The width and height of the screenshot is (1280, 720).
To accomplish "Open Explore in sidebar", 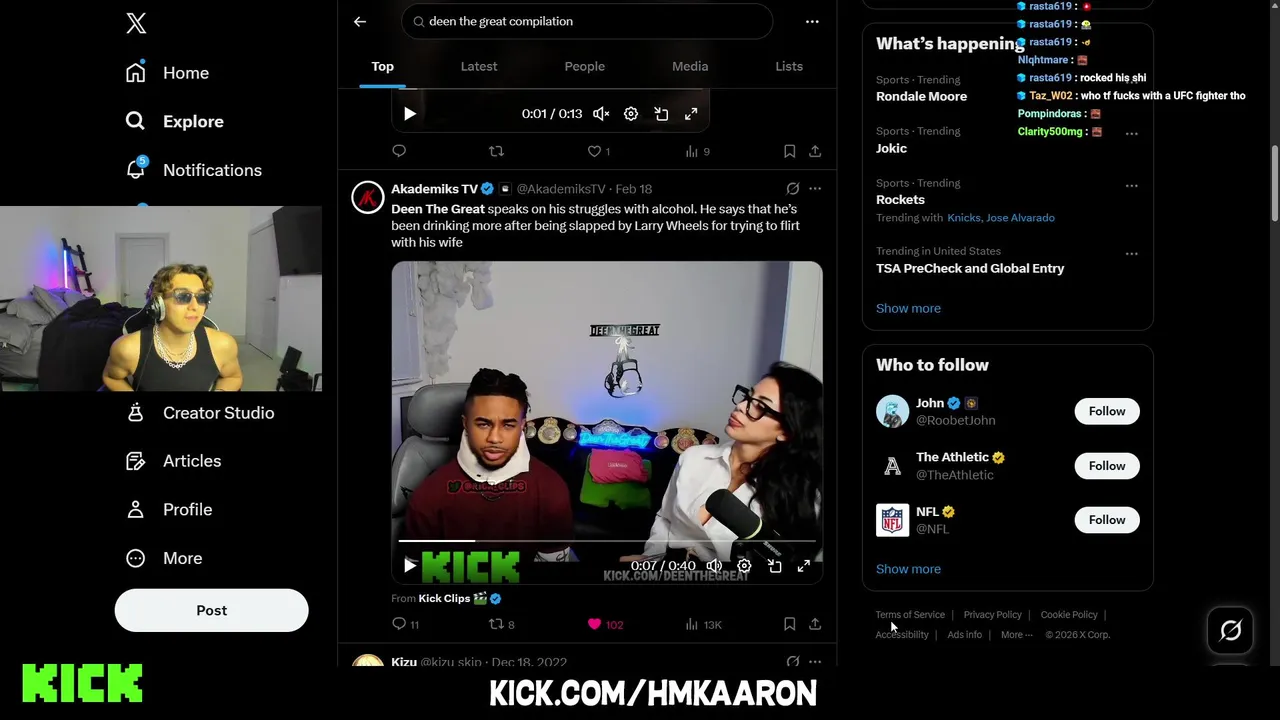I will 175,121.
